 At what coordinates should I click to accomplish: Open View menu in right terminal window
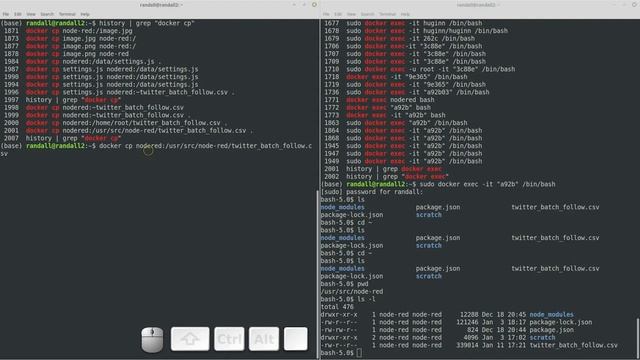[351, 14]
